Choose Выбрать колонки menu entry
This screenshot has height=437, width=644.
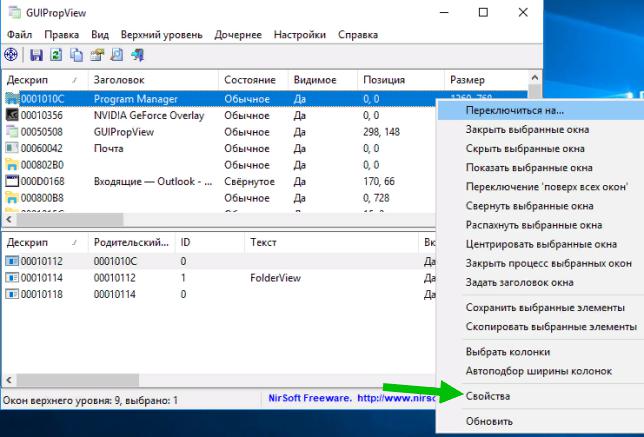(x=540, y=352)
